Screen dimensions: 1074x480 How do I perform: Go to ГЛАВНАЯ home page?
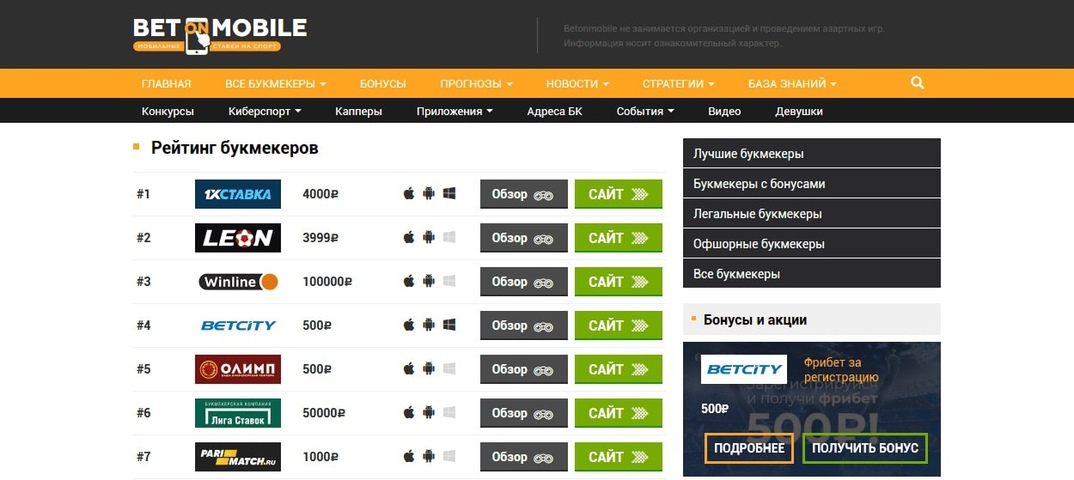166,84
